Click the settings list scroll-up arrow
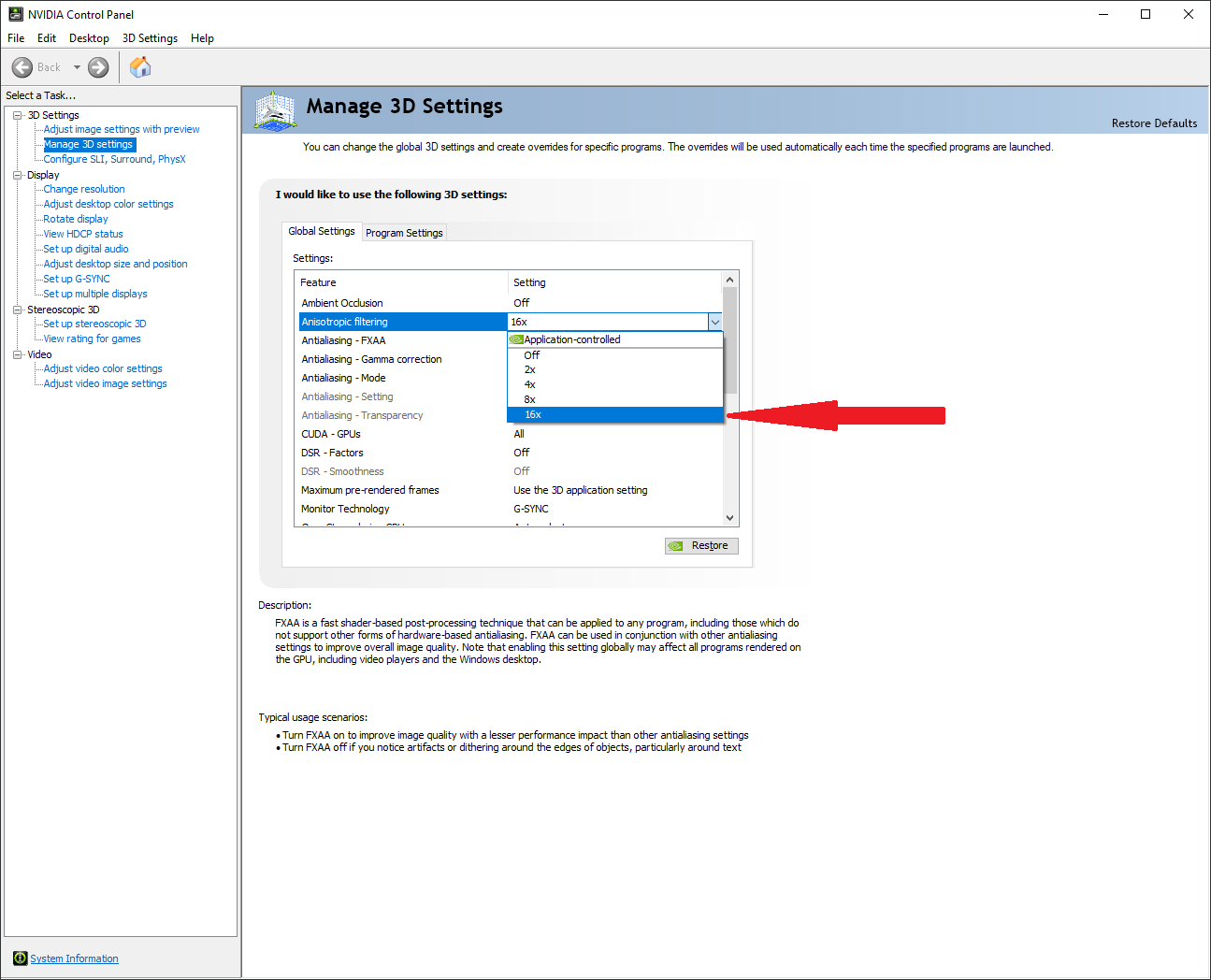The image size is (1211, 980). tap(730, 280)
